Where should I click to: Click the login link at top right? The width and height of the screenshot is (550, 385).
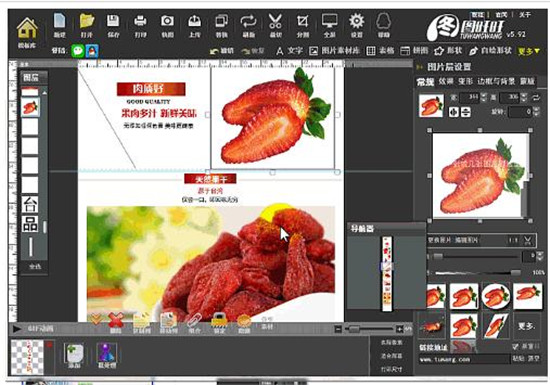click(x=477, y=15)
